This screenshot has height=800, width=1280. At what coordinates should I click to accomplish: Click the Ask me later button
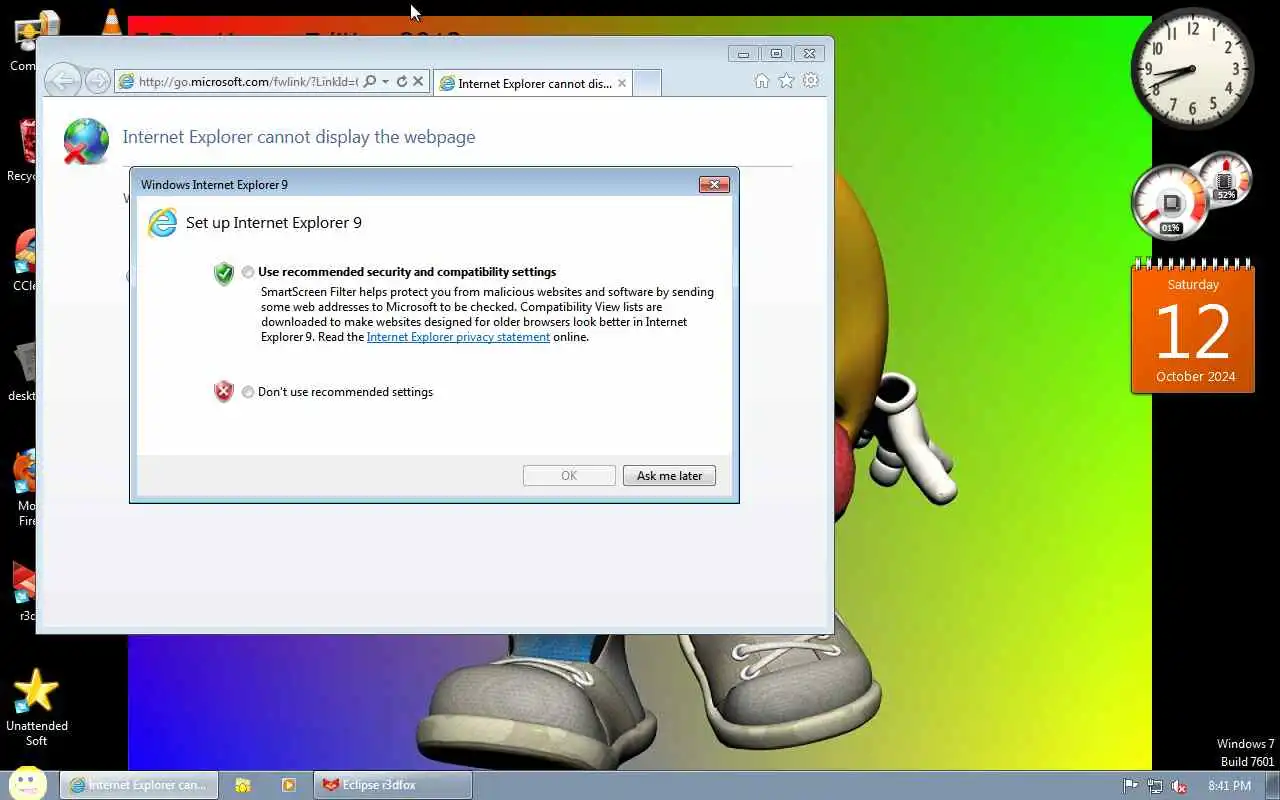tap(669, 476)
